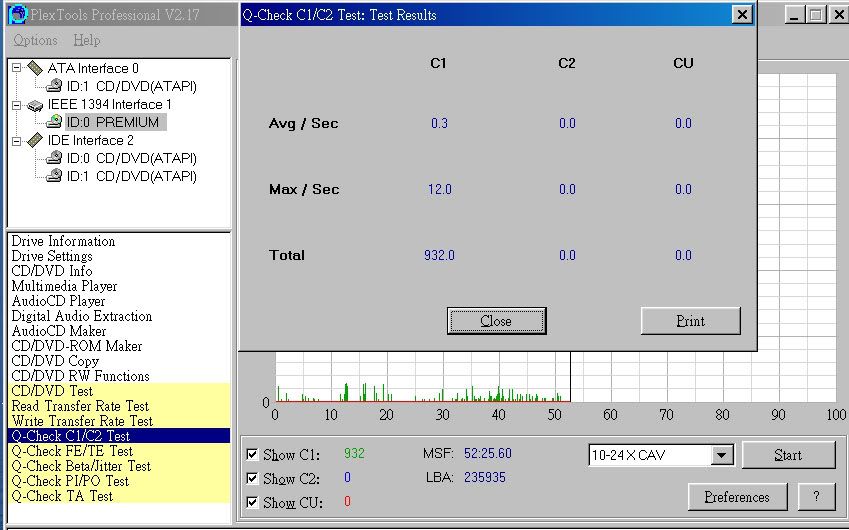Screen dimensions: 849x530
Task: Toggle the Show C1 checkbox
Action: [252, 454]
